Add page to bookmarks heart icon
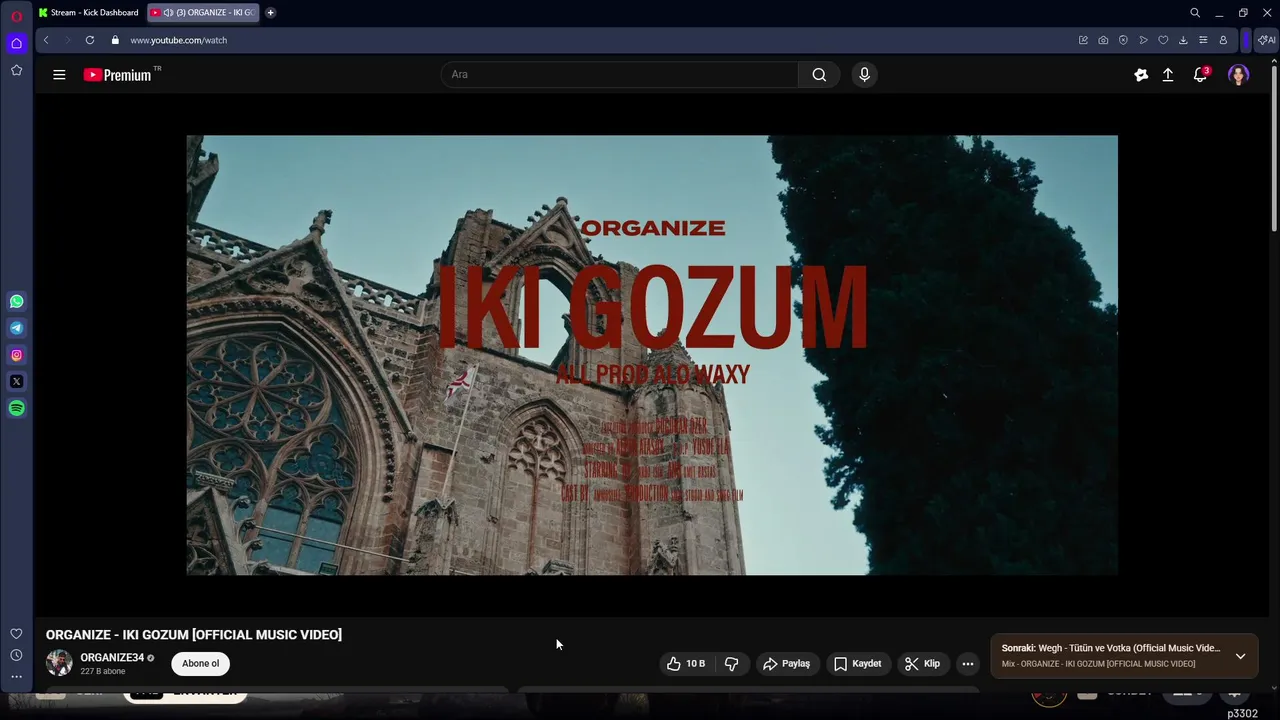Viewport: 1280px width, 720px height. click(1163, 40)
